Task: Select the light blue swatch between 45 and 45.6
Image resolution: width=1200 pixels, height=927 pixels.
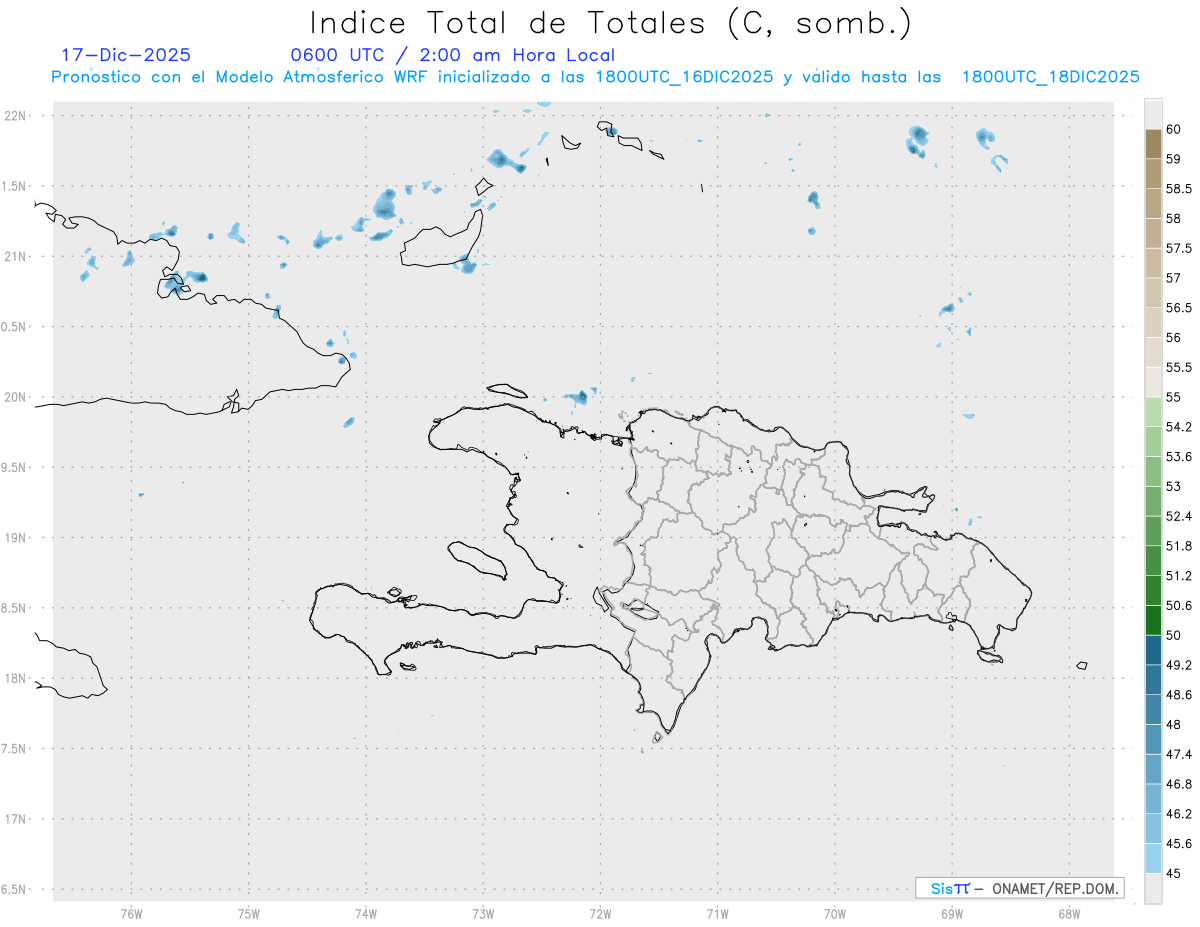Action: click(x=1153, y=859)
